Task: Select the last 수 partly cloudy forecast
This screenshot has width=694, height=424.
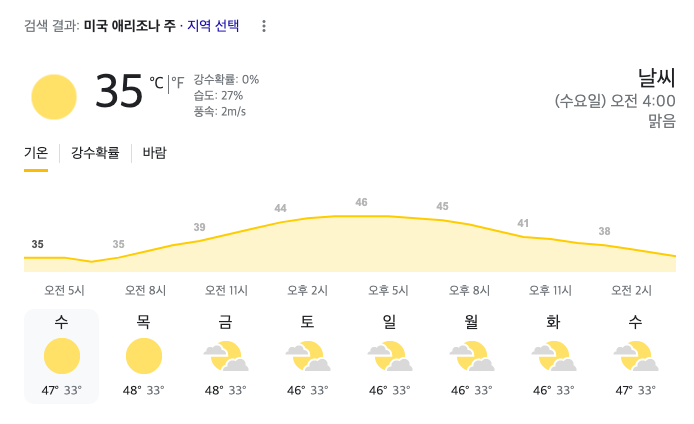Action: 635,357
